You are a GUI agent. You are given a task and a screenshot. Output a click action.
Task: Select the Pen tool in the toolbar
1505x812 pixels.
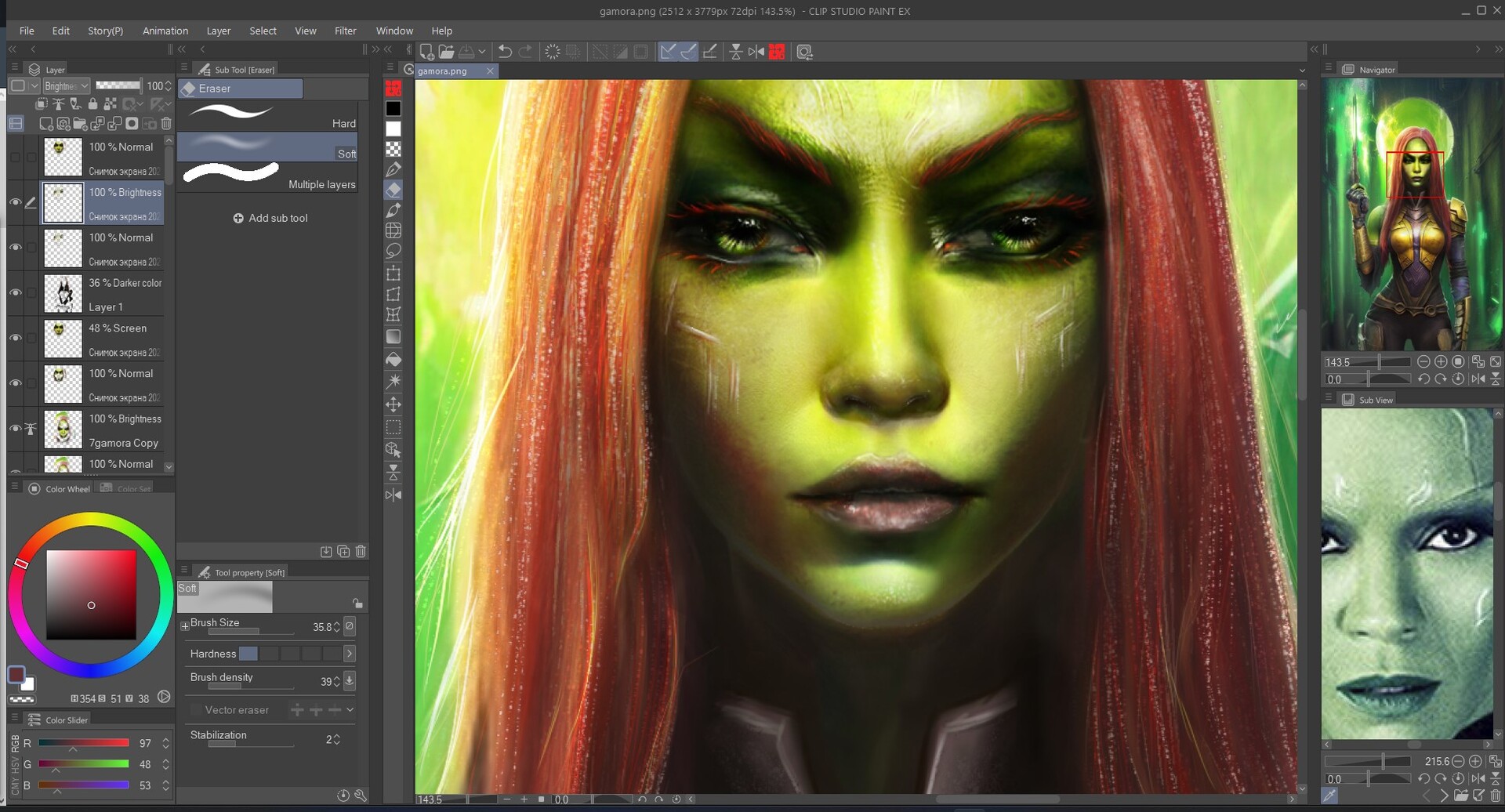(393, 169)
